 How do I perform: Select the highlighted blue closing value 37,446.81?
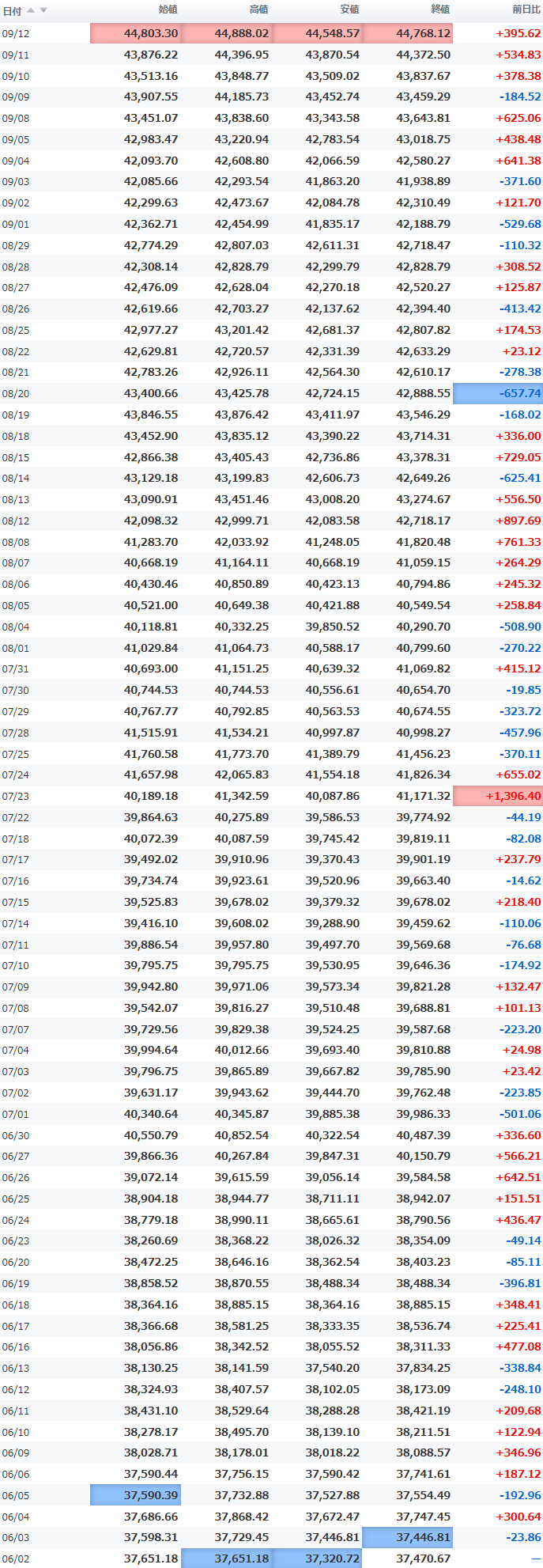408,1537
